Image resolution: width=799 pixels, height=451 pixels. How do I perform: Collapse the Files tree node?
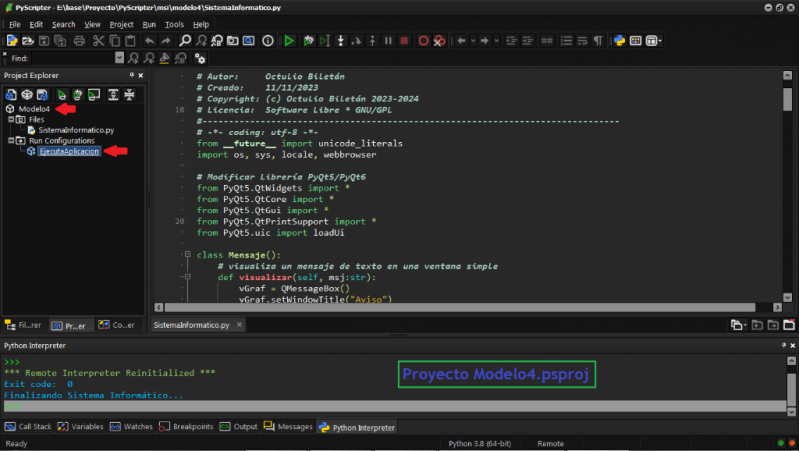(10, 119)
